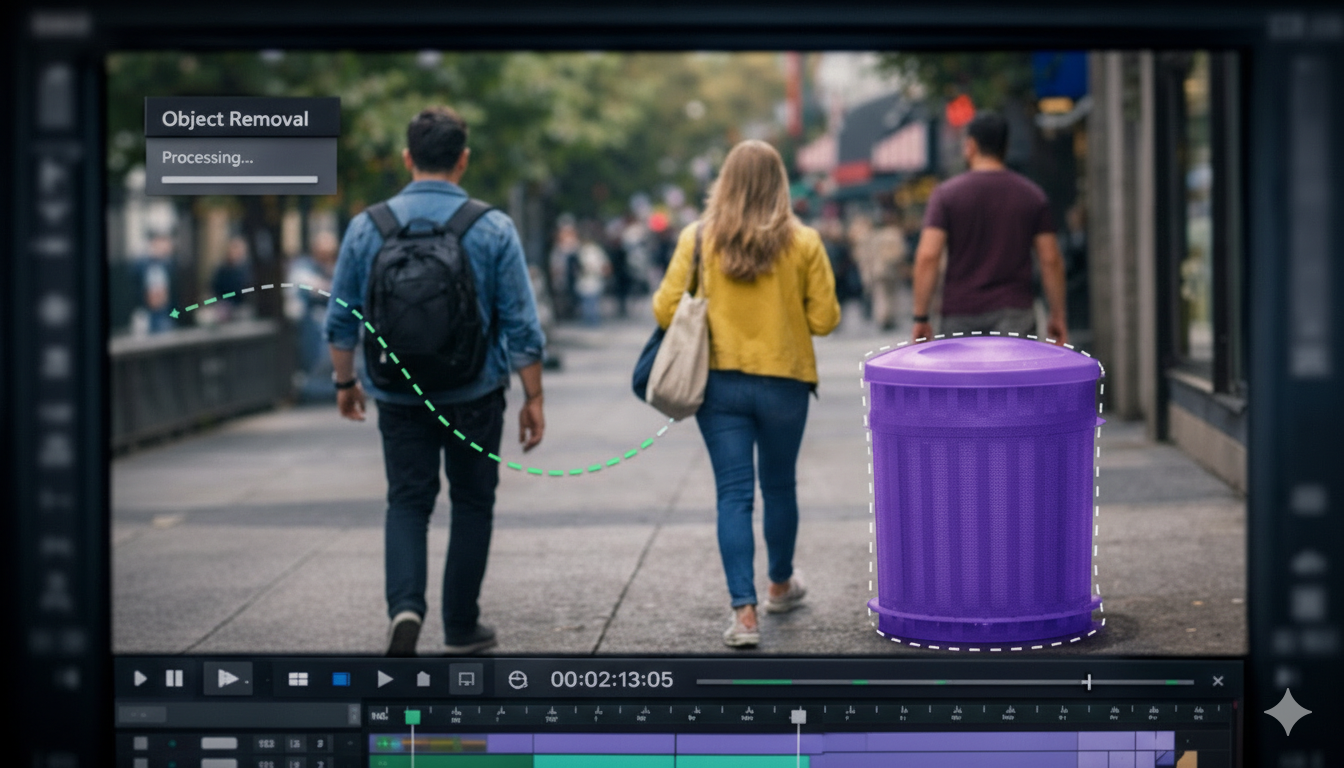1344x768 pixels.
Task: Click the green playhead marker on timeline ruler
Action: tap(412, 717)
